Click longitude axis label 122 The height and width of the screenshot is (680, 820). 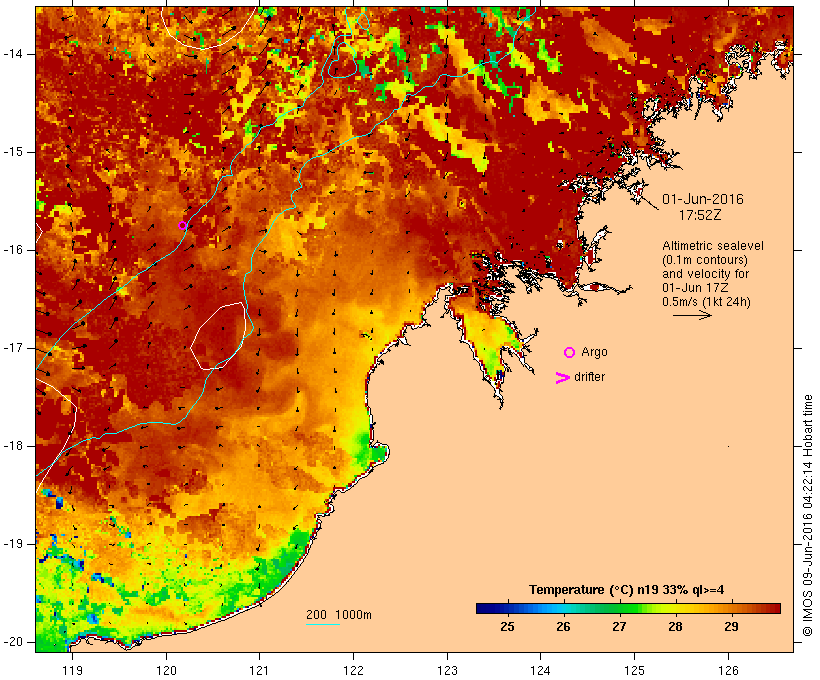354,671
